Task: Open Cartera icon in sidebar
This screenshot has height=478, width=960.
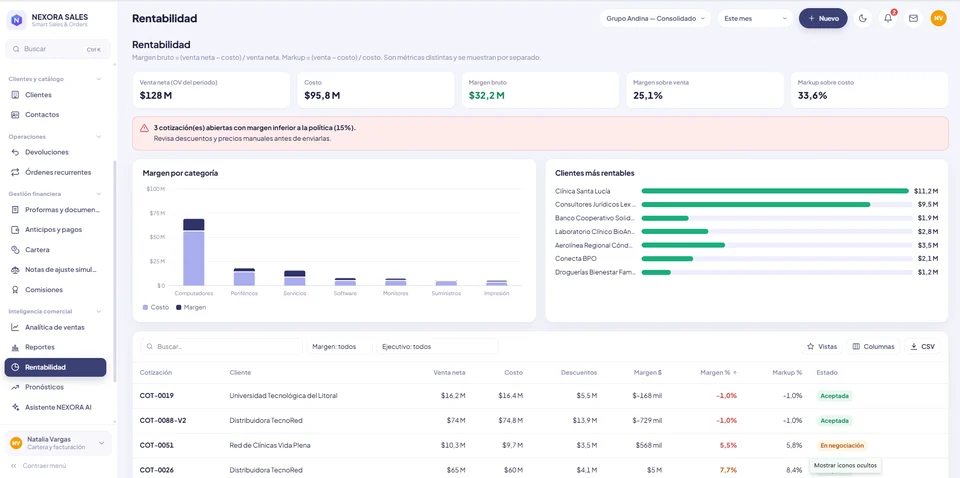Action: (15, 250)
